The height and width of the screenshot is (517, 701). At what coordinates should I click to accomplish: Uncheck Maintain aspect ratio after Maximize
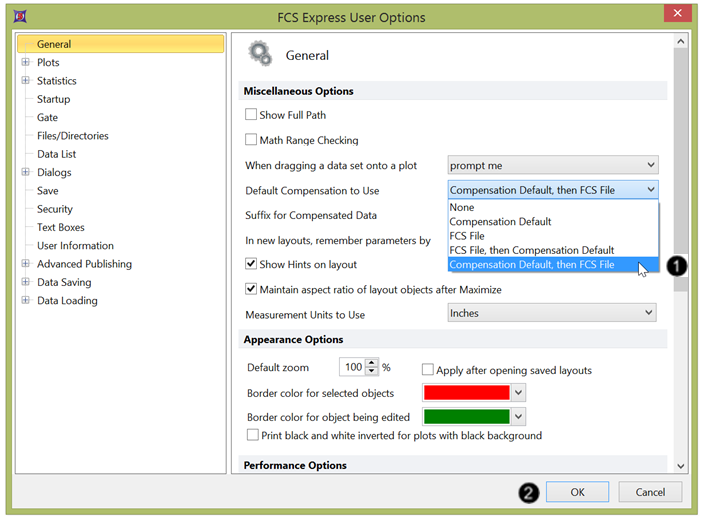(x=251, y=289)
